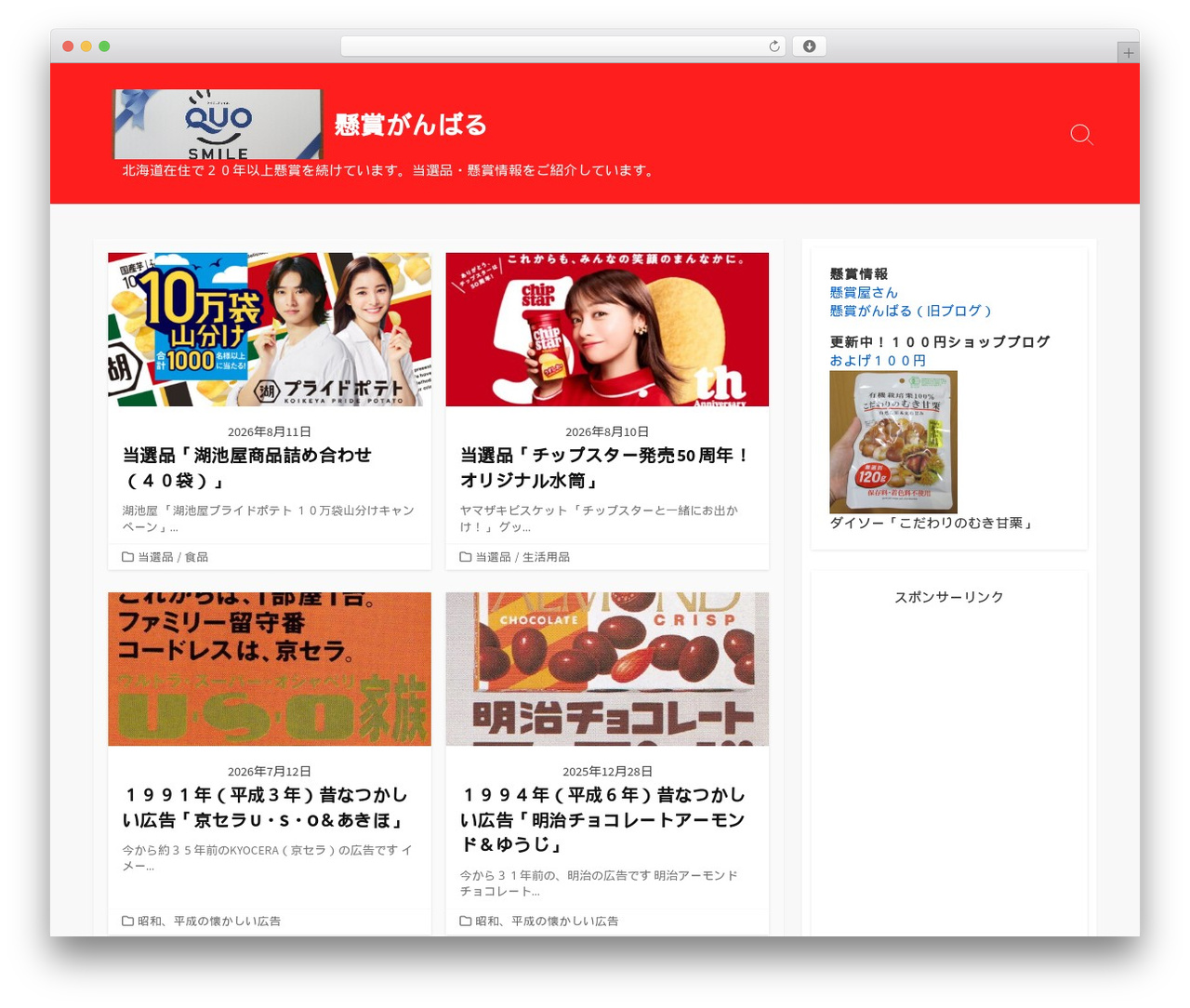The height and width of the screenshot is (1008, 1190).
Task: Open the およげ１００円 blog link
Action: (x=878, y=361)
